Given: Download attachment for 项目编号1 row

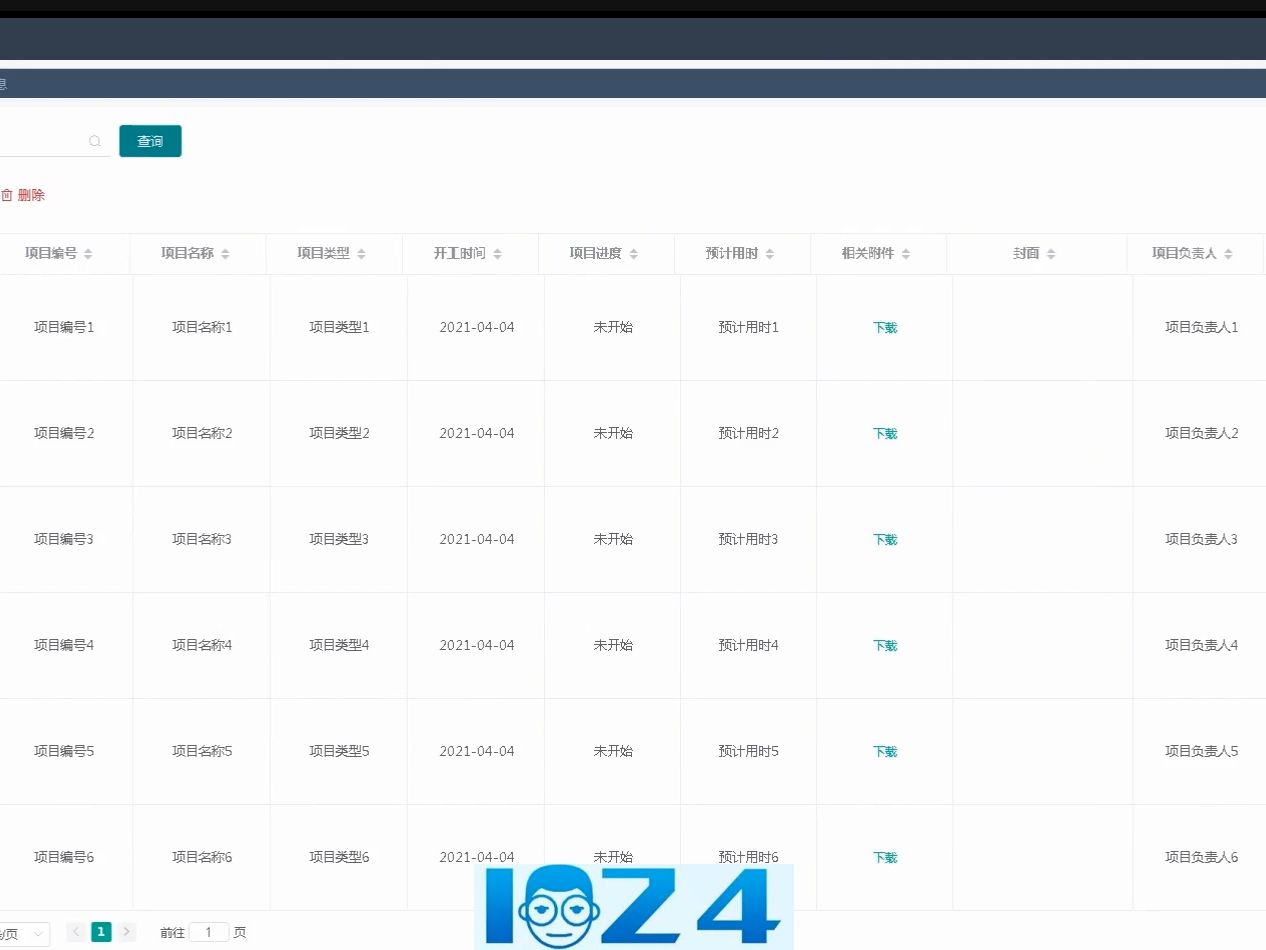Looking at the screenshot, I should (x=884, y=327).
